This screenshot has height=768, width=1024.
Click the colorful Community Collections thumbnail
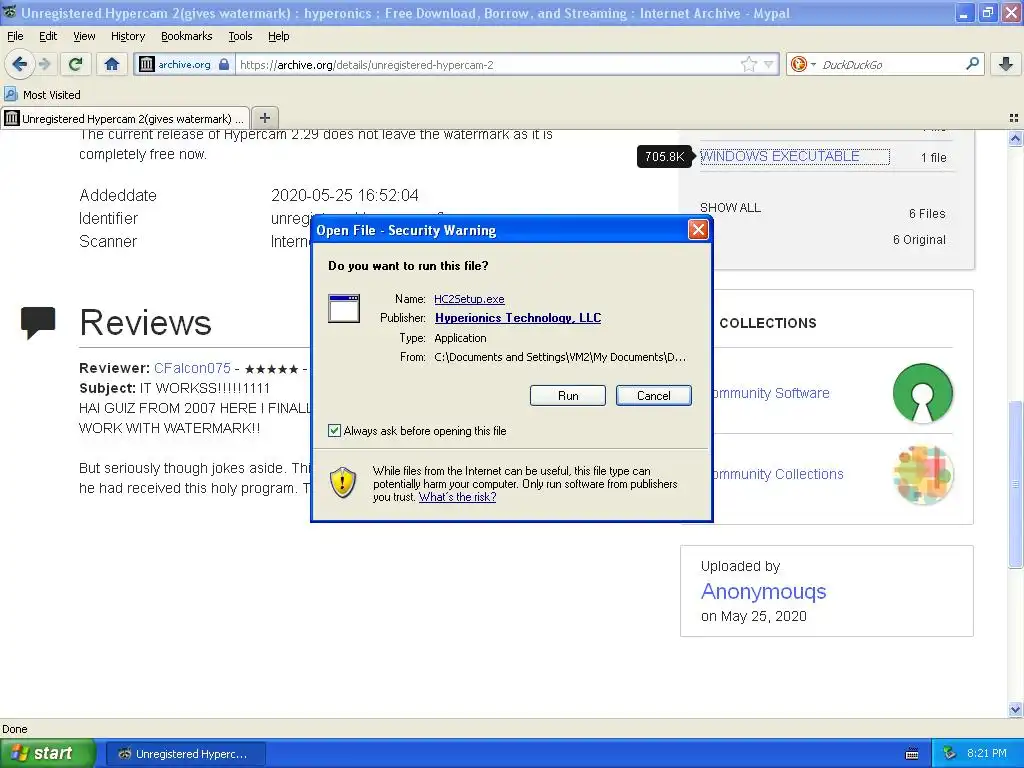(x=923, y=475)
